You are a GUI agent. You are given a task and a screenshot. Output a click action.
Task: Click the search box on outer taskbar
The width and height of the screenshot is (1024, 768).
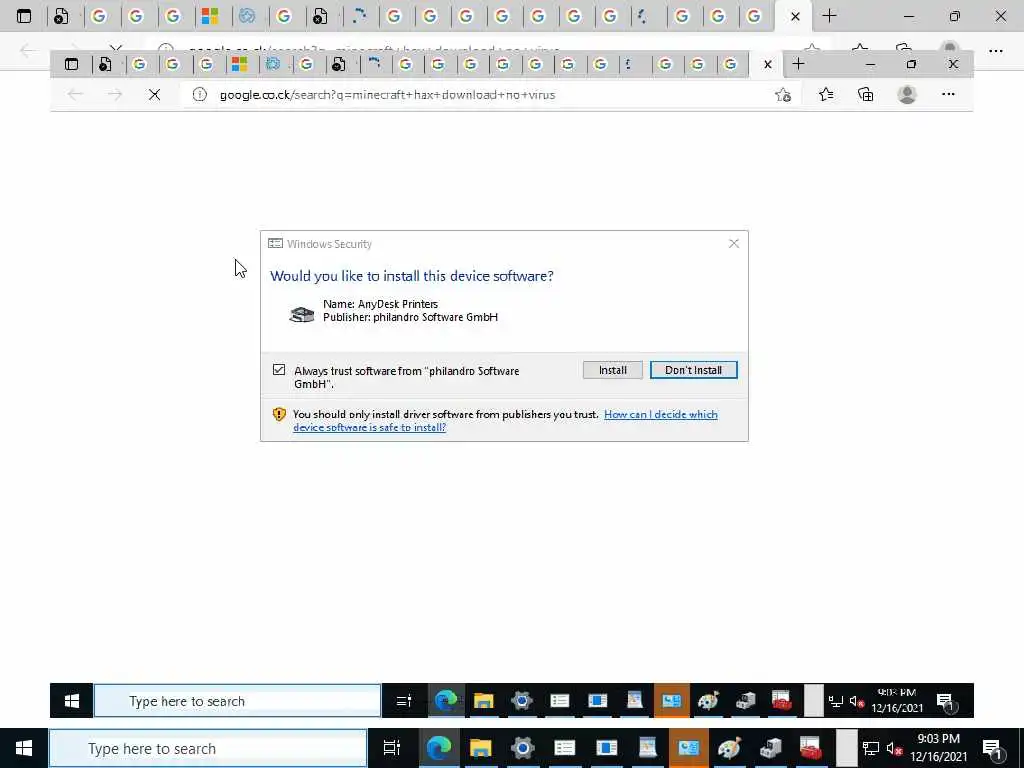[208, 748]
